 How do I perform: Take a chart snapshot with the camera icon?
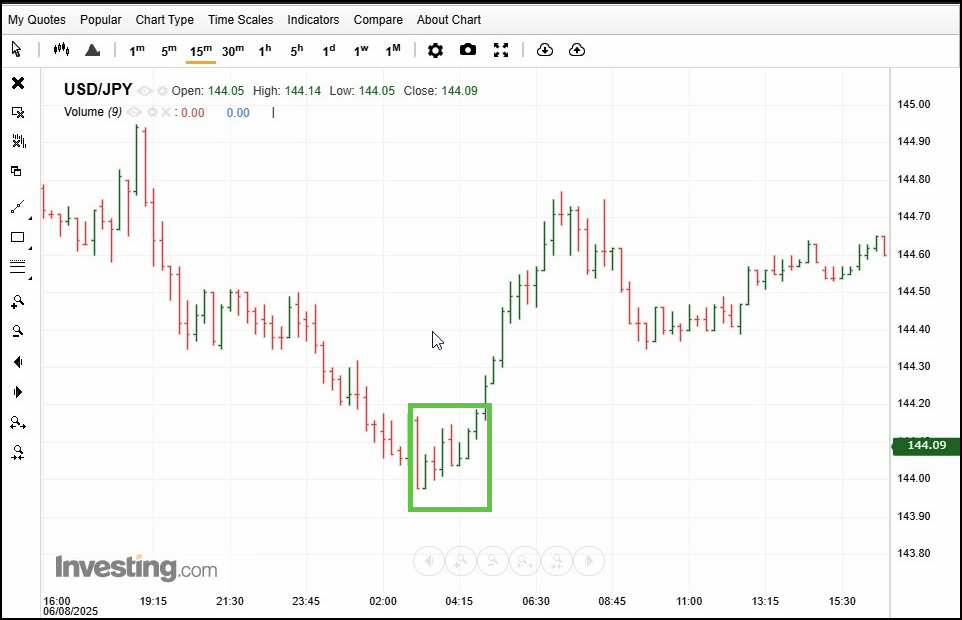468,50
